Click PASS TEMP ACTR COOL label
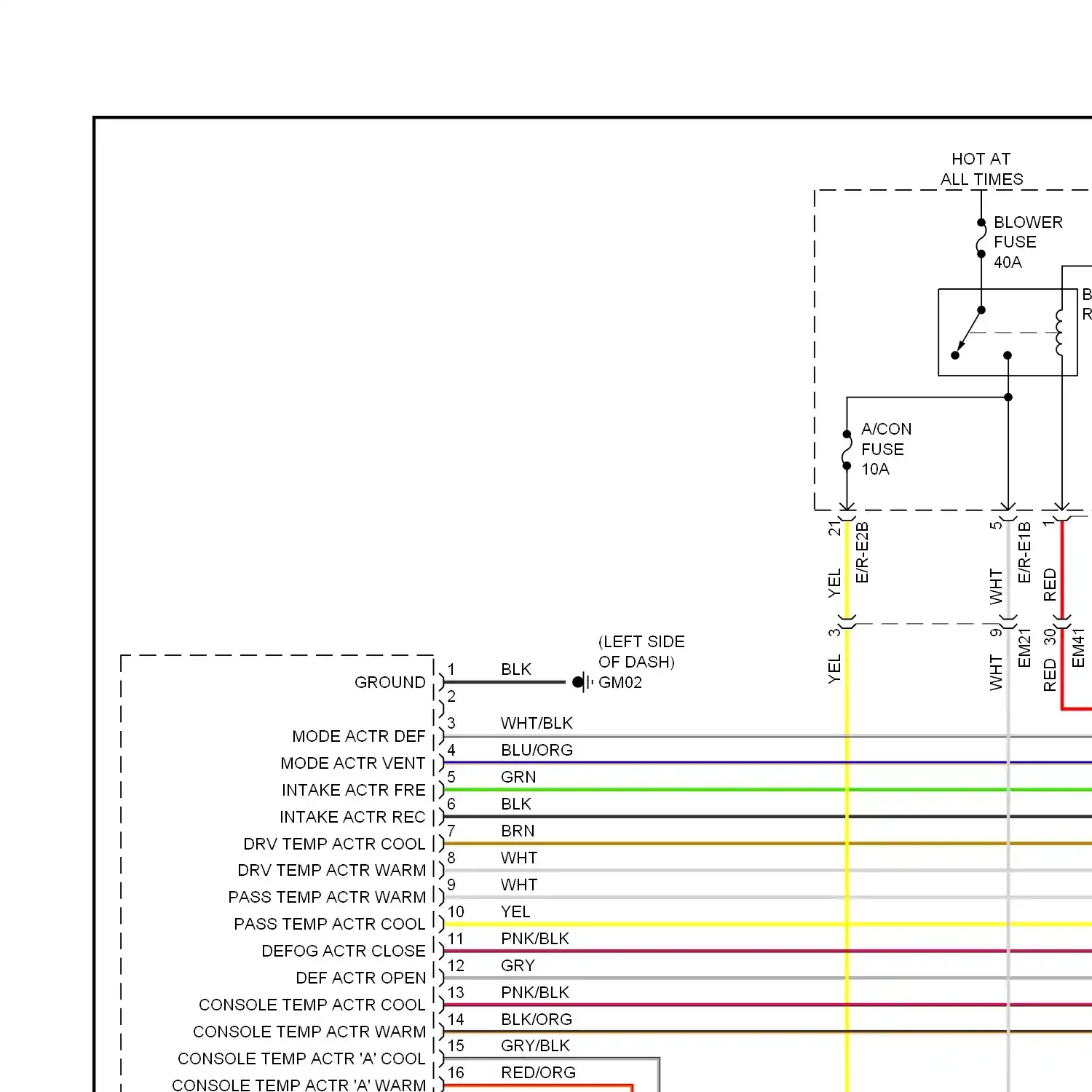 click(329, 924)
